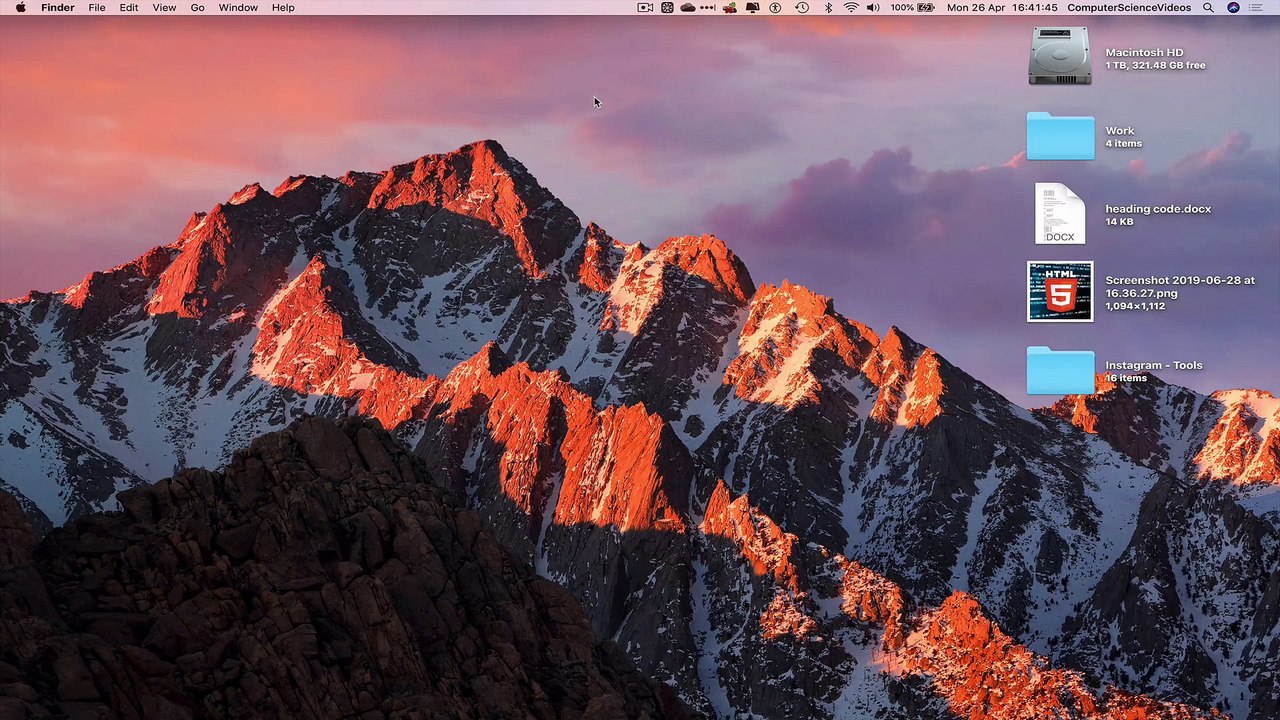
Task: Click the screen recording camera icon
Action: coord(645,7)
